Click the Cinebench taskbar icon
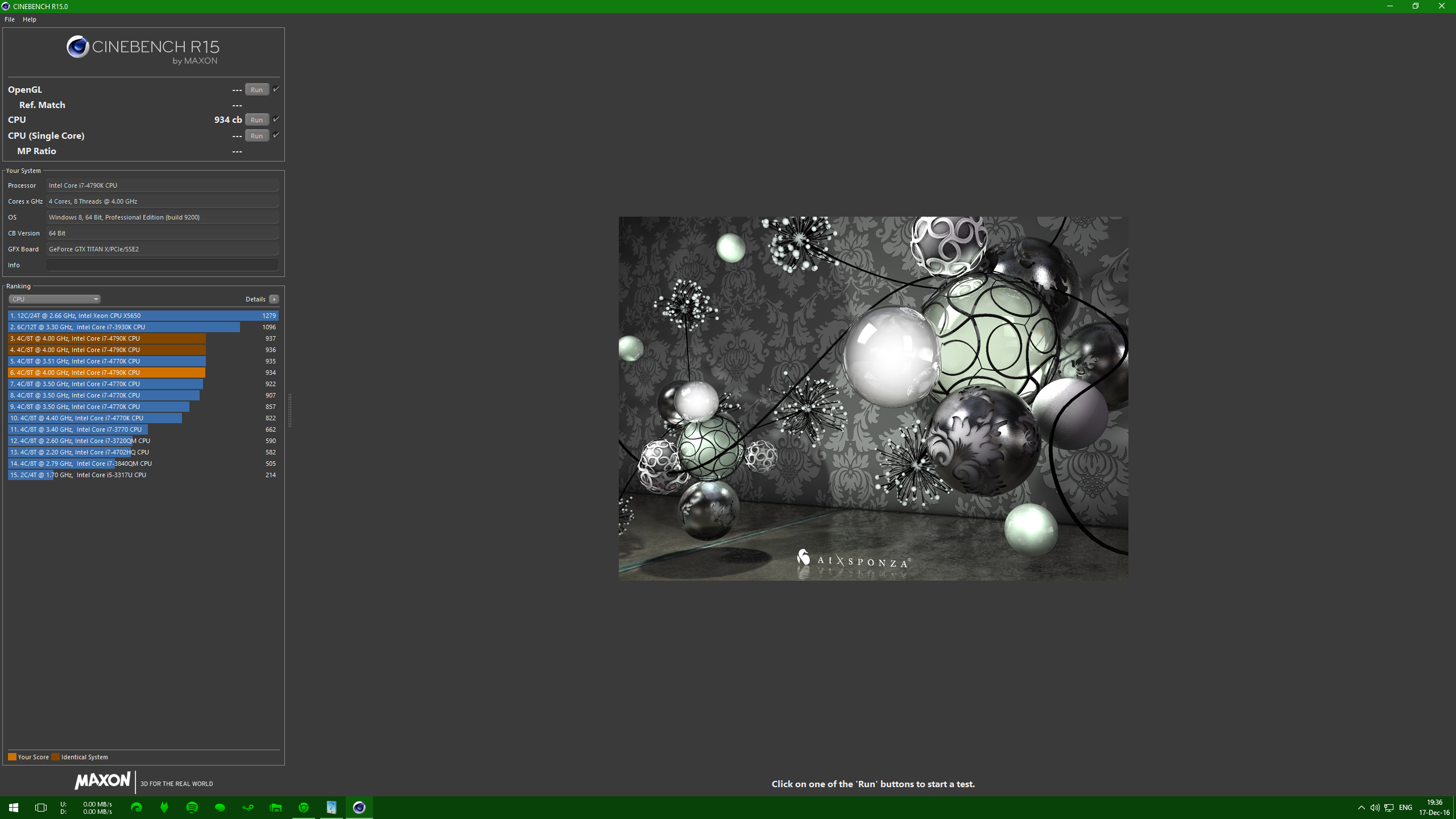The width and height of the screenshot is (1456, 819). [x=359, y=808]
